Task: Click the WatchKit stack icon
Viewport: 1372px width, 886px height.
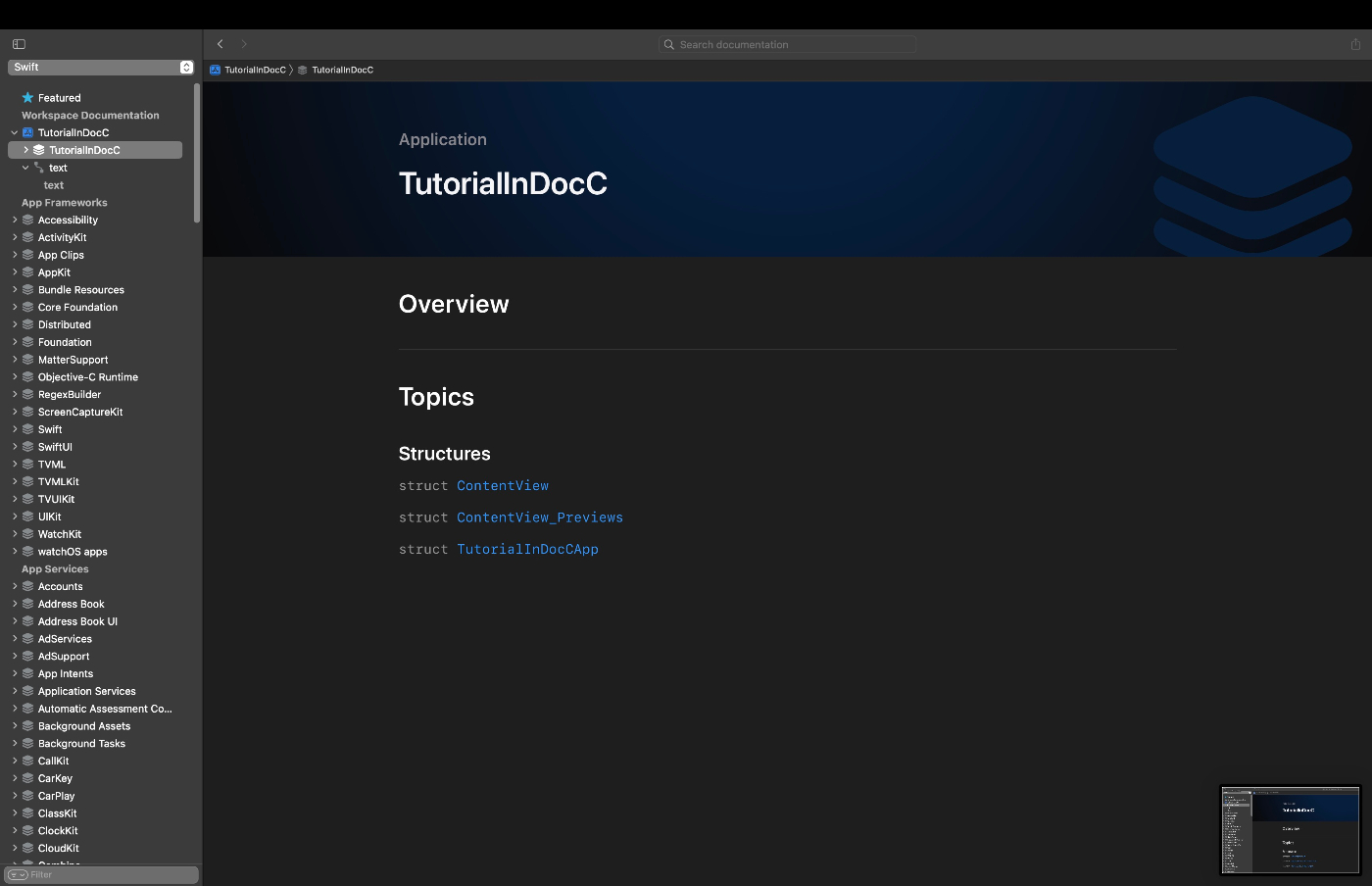Action: 27,534
